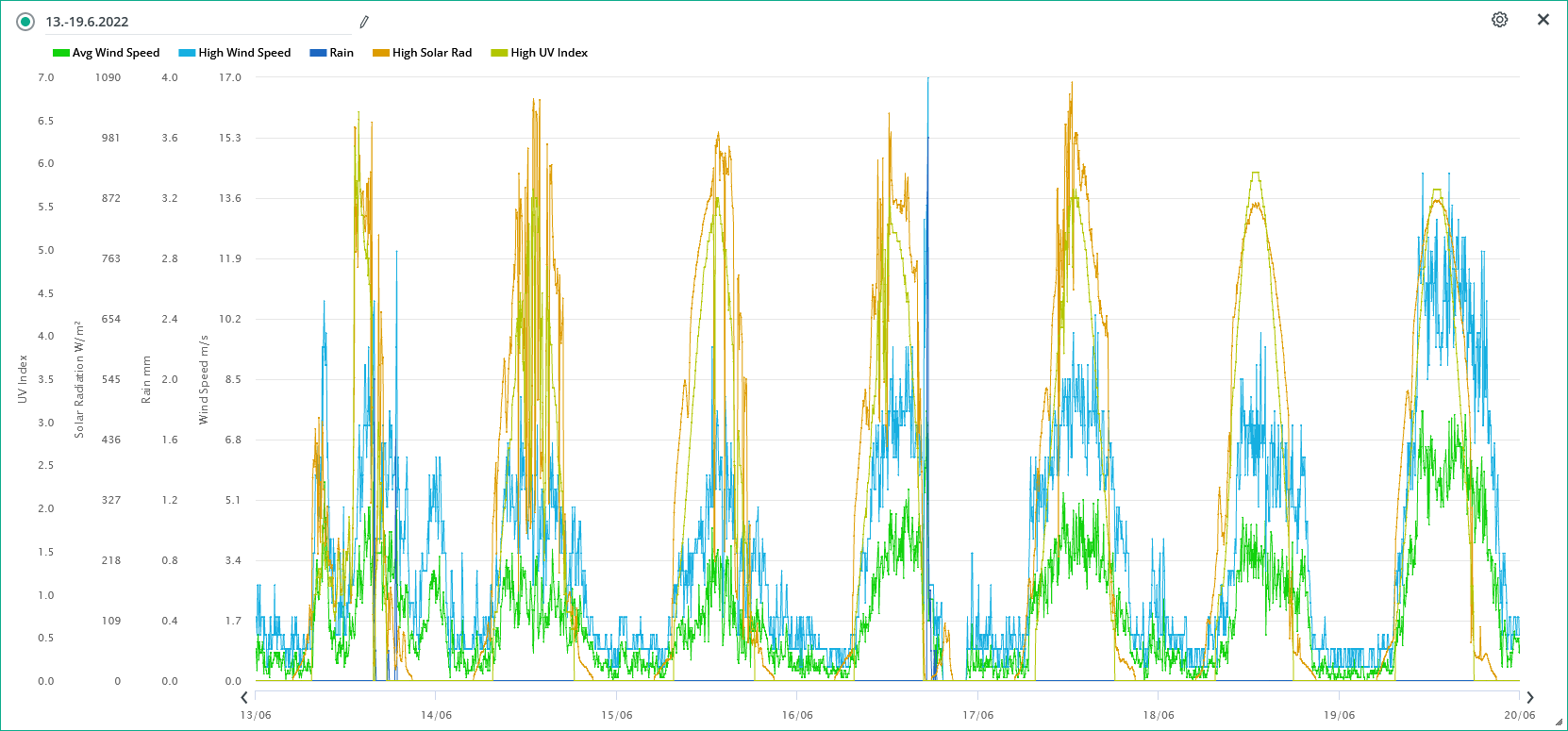Viewport: 1568px width, 731px height.
Task: Close the chart panel with the X
Action: point(1543,20)
